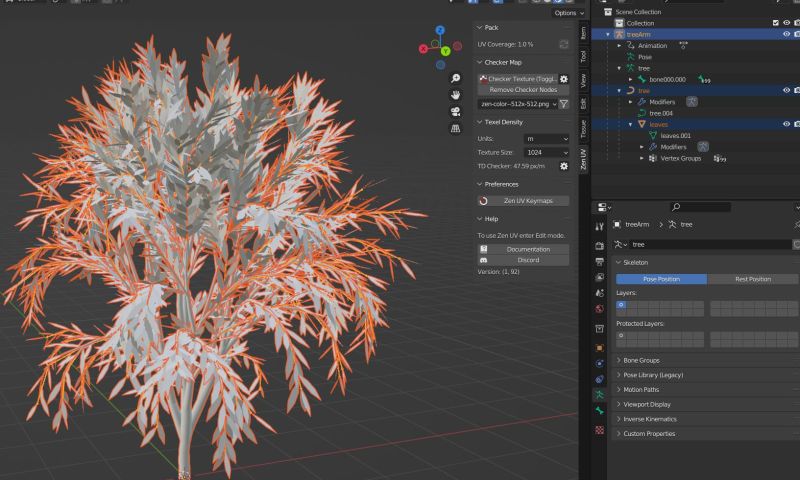Switch to the Zen UV sidebar tab
Screen dimensions: 800x480
[x=583, y=159]
